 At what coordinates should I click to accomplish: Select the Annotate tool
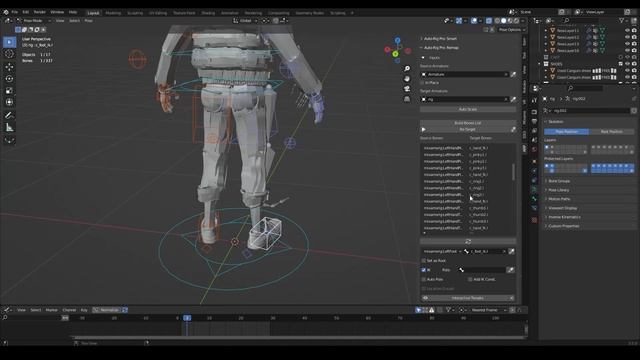[9, 116]
